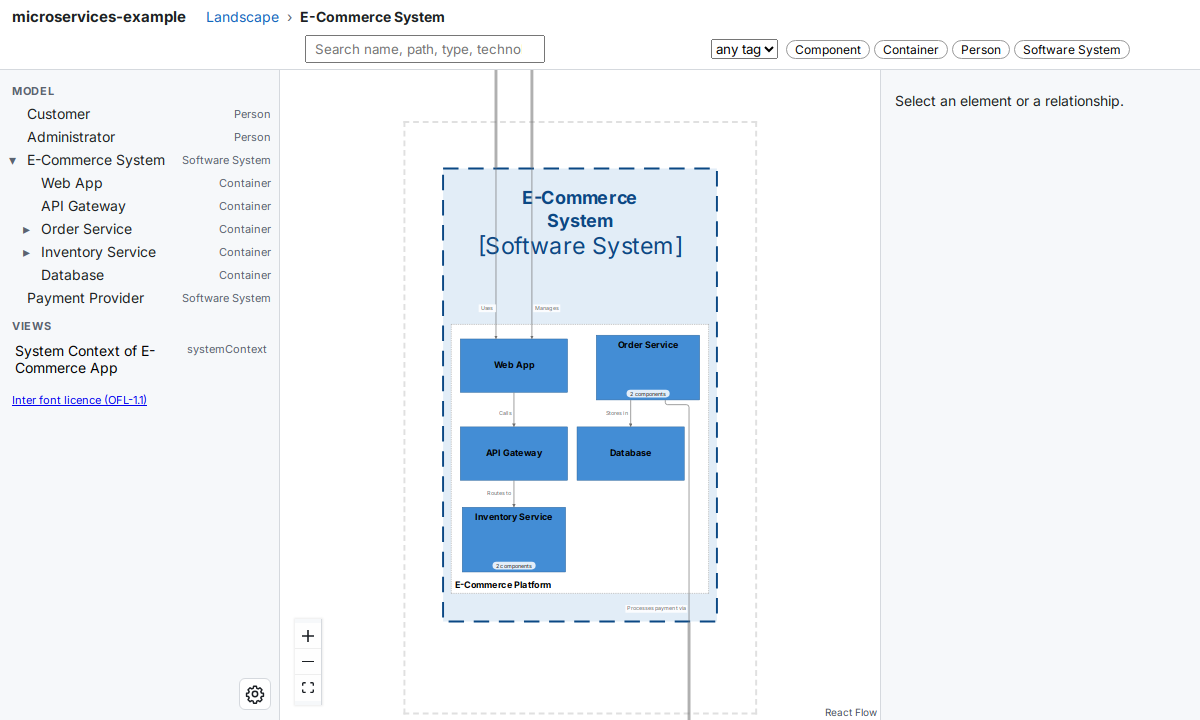Open React Flow attribution link
Viewport: 1200px width, 720px height.
point(851,712)
